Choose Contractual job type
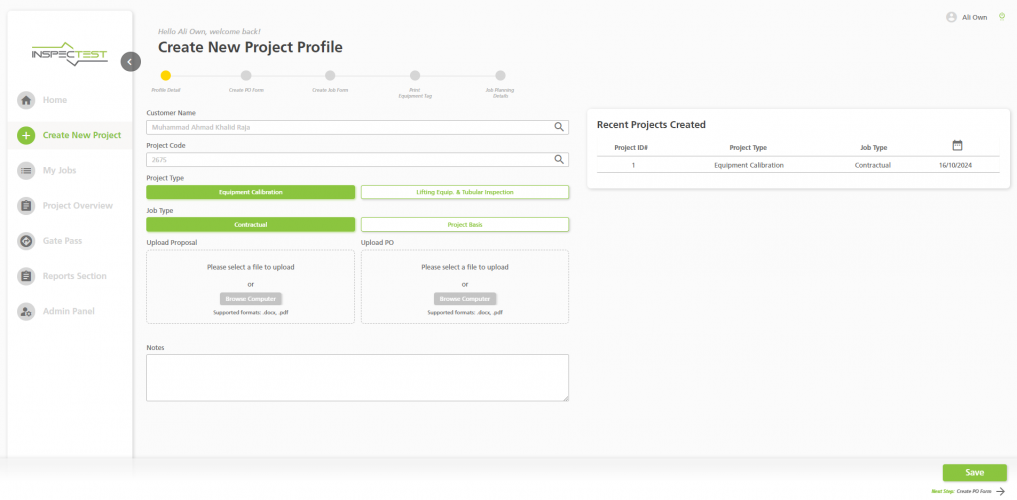1017x500 pixels. pyautogui.click(x=250, y=224)
